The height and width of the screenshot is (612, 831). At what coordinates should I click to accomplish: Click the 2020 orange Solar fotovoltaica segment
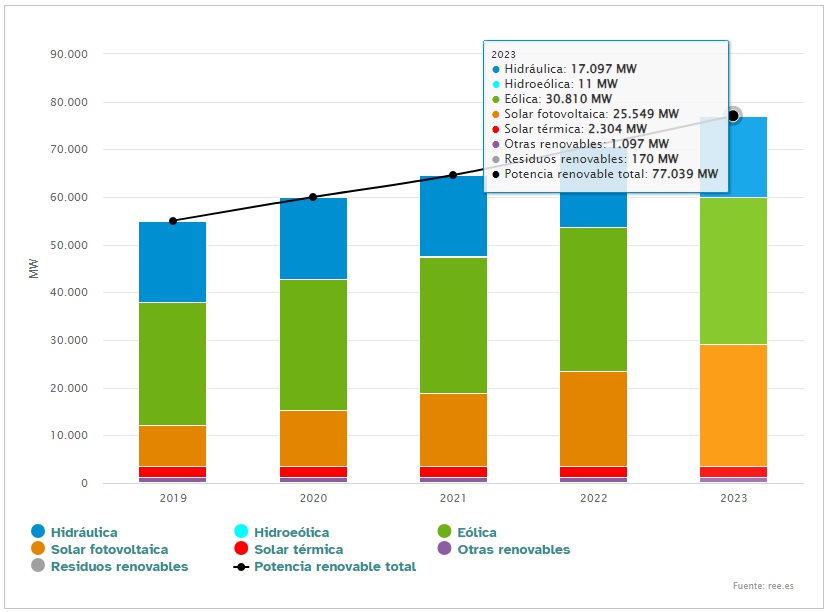tap(313, 439)
